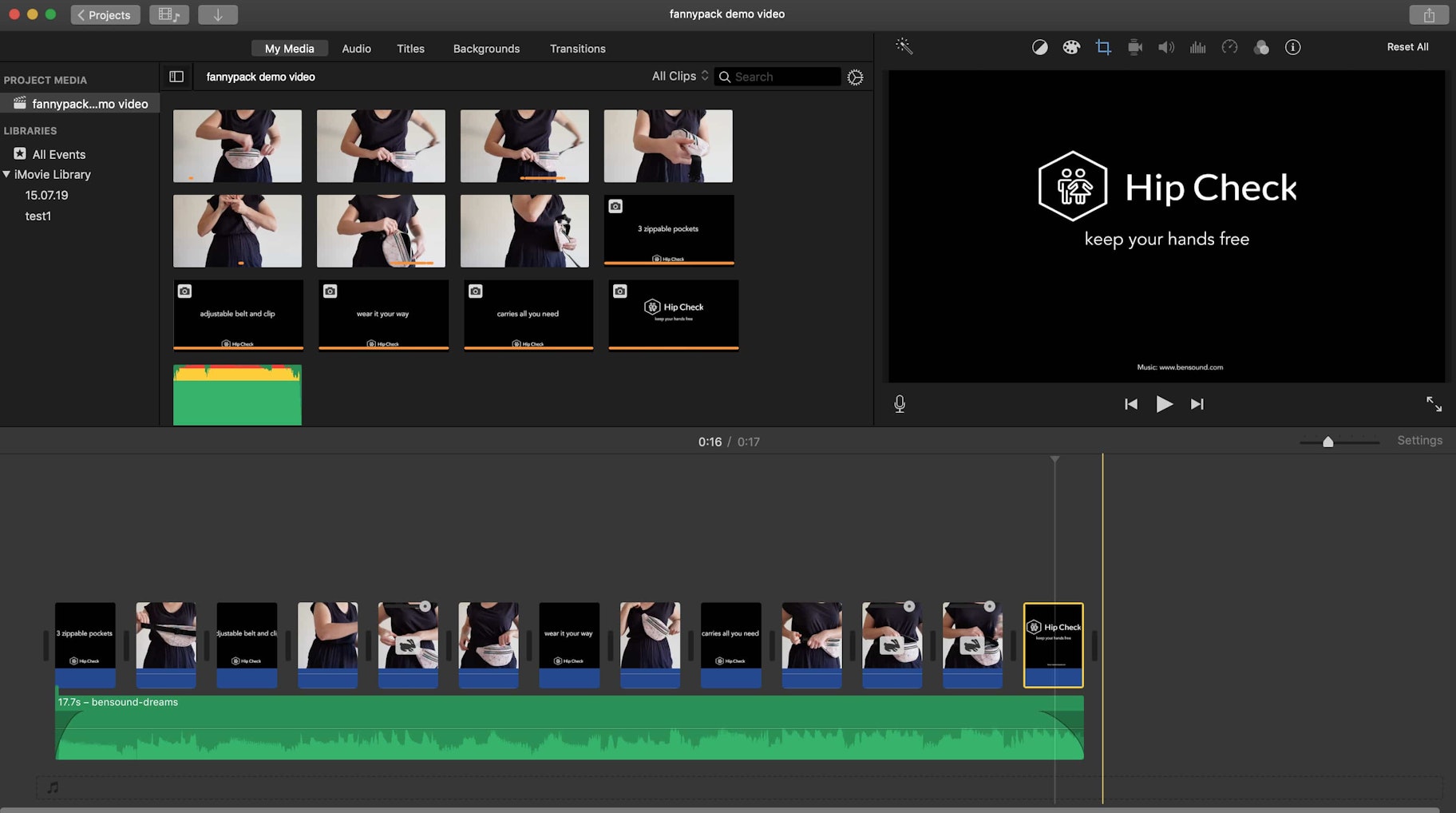Open noise reduction and equalizer tool
This screenshot has width=1456, height=813.
tap(1197, 47)
